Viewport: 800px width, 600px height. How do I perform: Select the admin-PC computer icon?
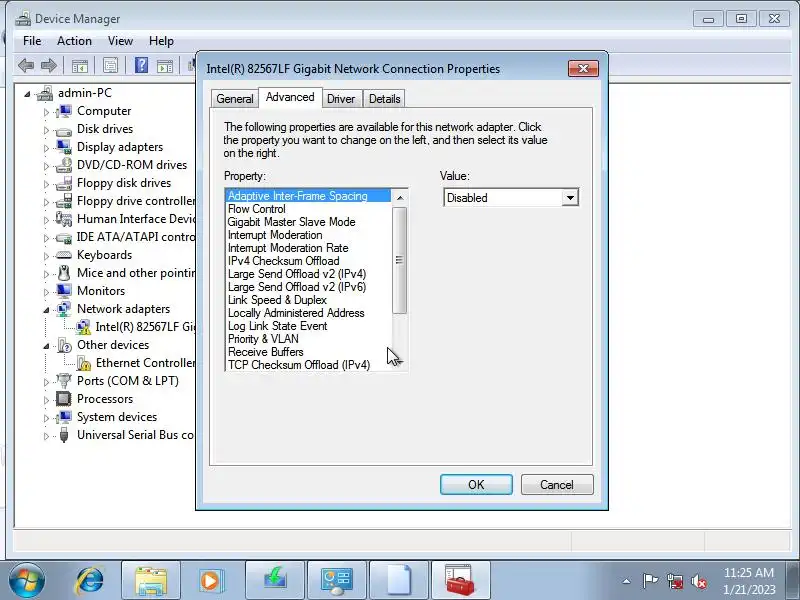[x=45, y=93]
